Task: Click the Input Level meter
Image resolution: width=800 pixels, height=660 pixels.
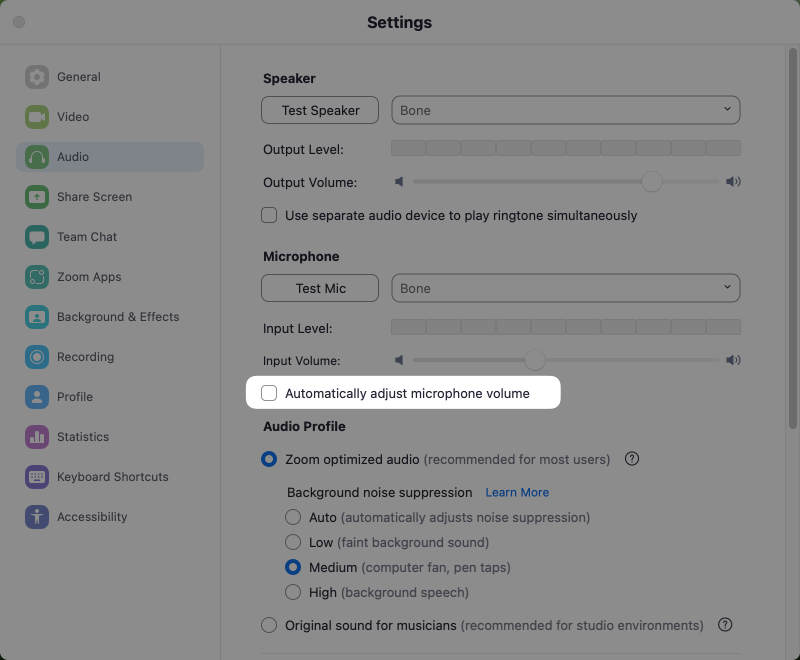Action: click(x=566, y=327)
